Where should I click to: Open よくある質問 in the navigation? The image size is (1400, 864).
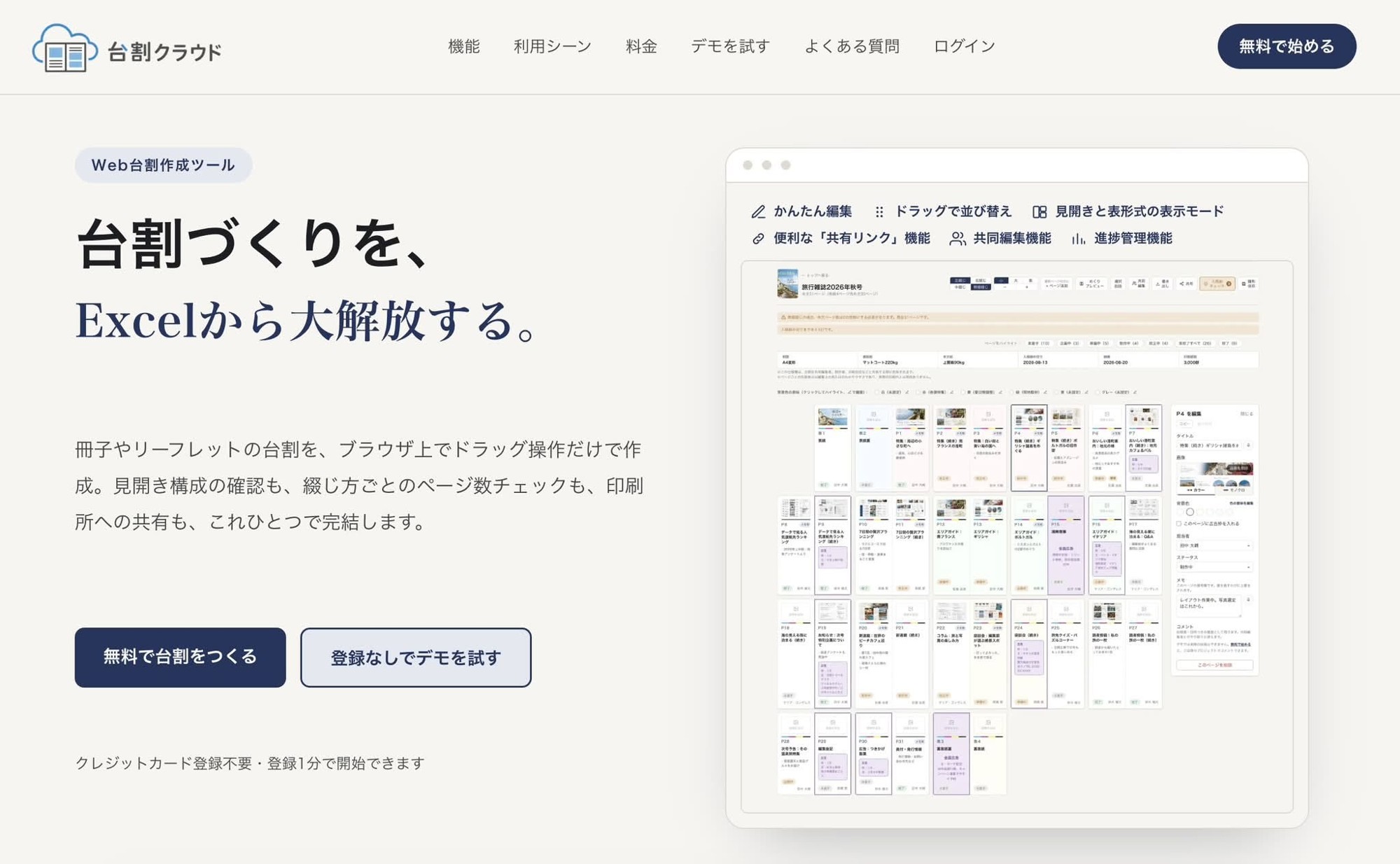tap(852, 46)
